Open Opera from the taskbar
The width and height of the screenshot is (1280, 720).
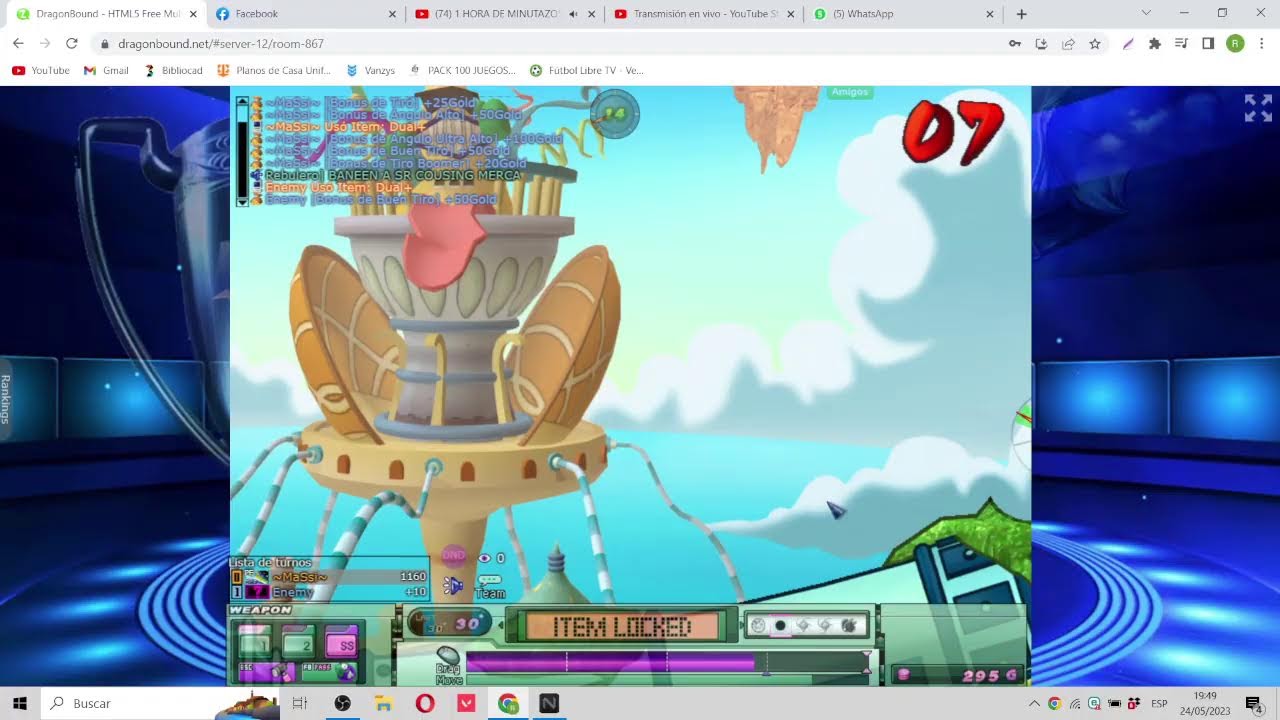(425, 703)
